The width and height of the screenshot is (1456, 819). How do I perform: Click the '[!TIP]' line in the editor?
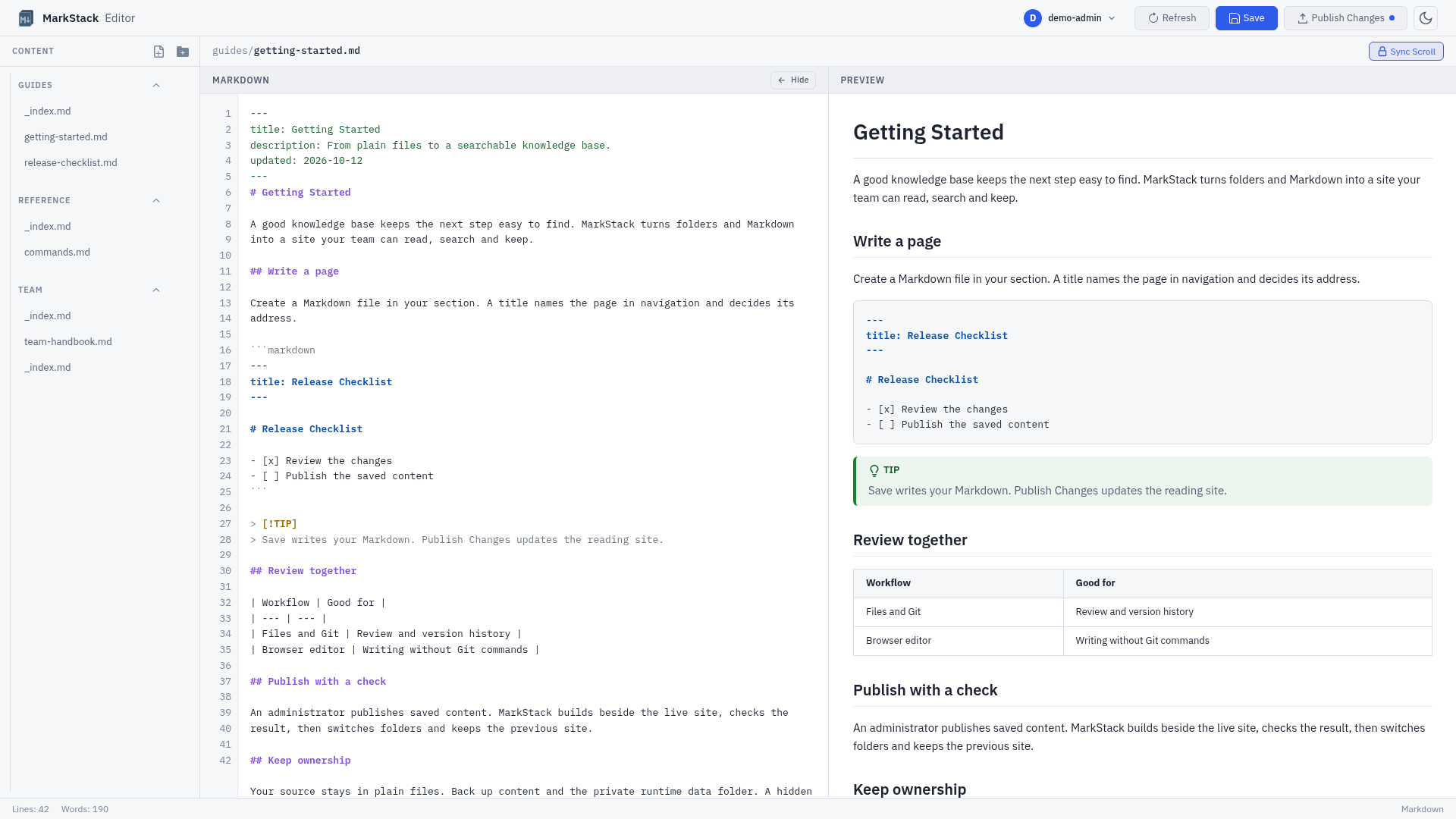(274, 524)
